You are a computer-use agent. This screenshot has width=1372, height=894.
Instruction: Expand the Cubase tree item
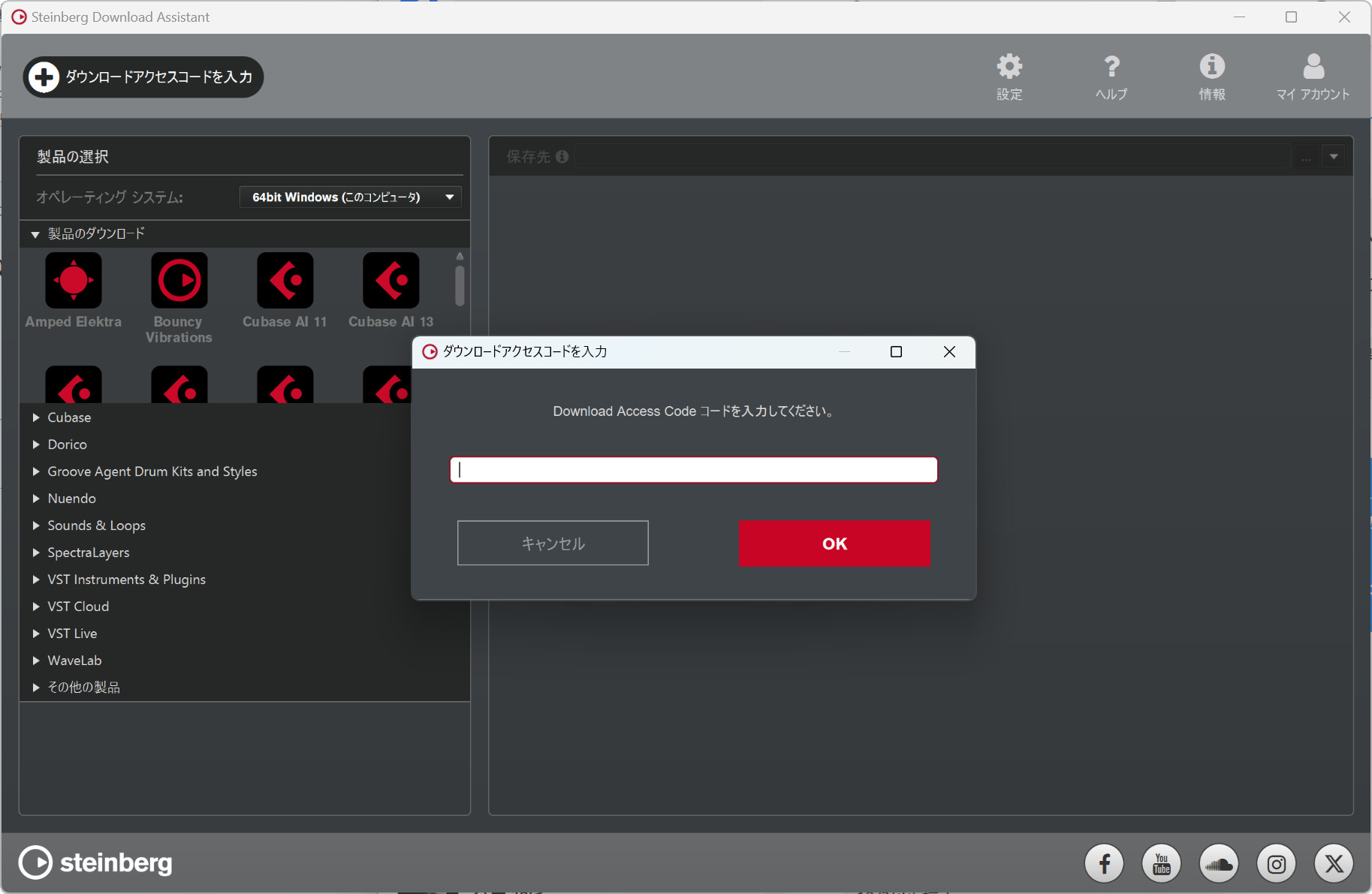click(x=35, y=417)
